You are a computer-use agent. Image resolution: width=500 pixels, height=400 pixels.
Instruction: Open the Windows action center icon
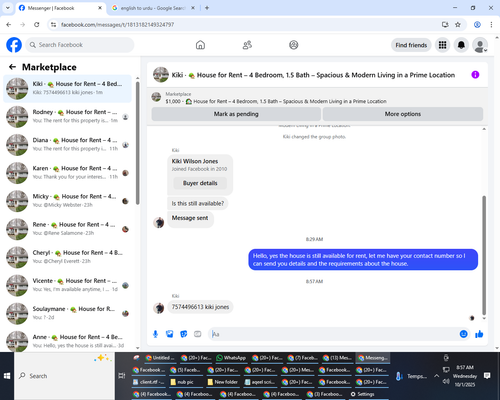[x=487, y=376]
